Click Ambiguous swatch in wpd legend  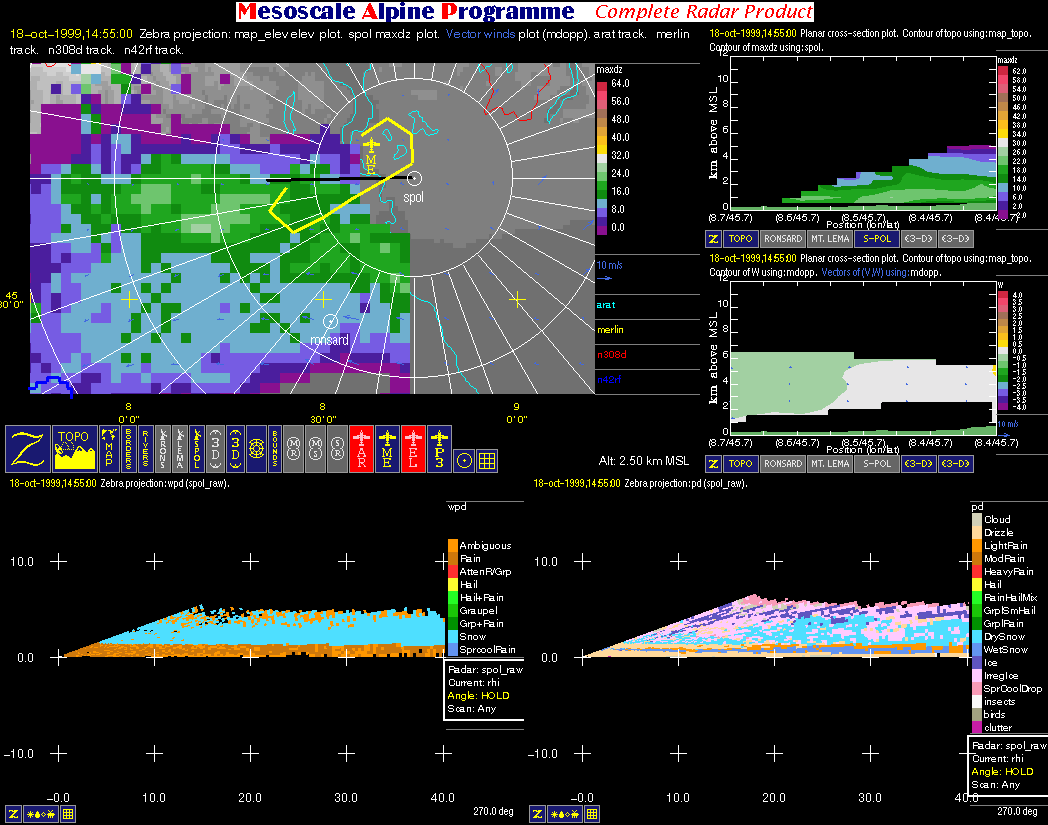(453, 546)
